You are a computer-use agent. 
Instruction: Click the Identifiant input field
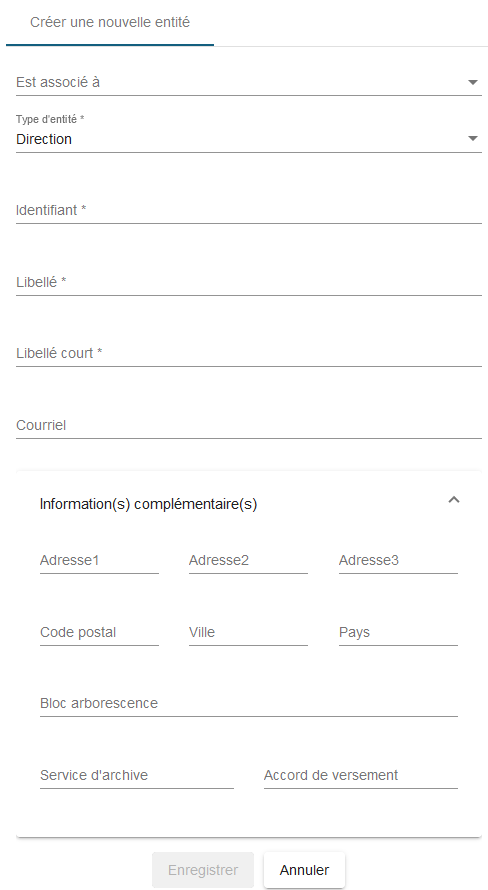coord(249,211)
